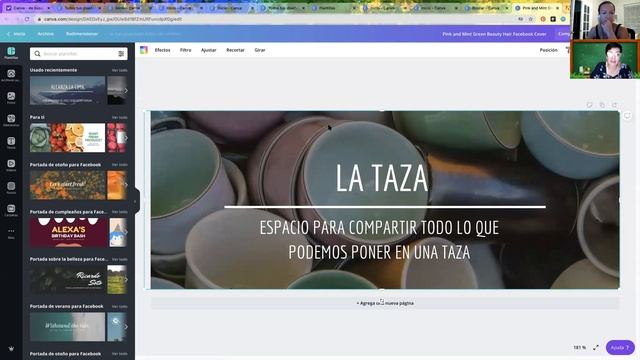Expand Portada de verano row right chevron
Image resolution: width=640 pixels, height=360 pixels.
[x=126, y=327]
